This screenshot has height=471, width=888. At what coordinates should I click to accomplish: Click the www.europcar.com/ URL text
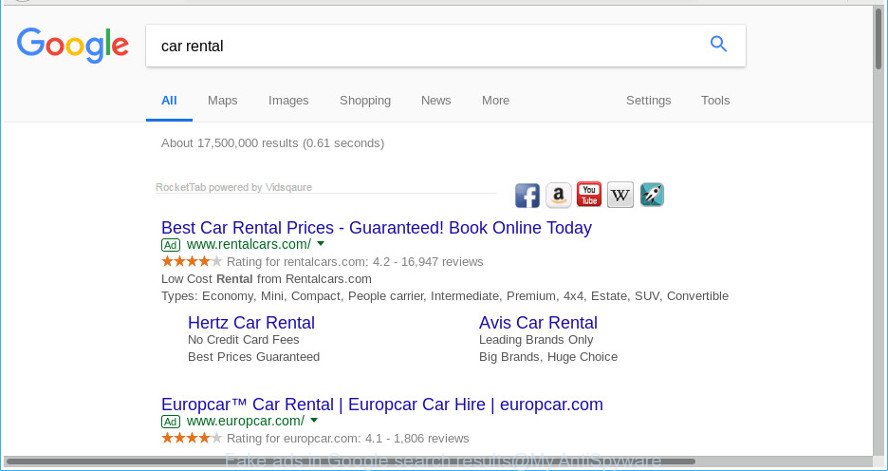tap(245, 421)
